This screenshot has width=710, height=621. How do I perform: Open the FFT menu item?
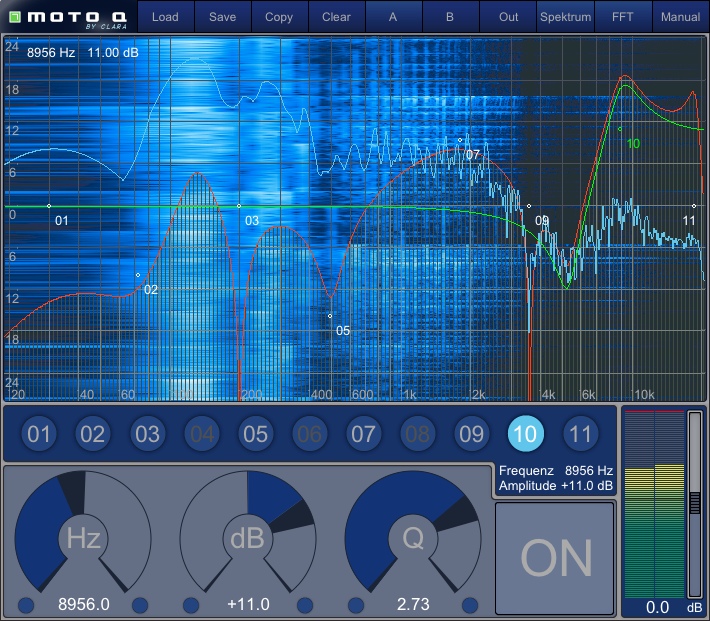pyautogui.click(x=623, y=17)
